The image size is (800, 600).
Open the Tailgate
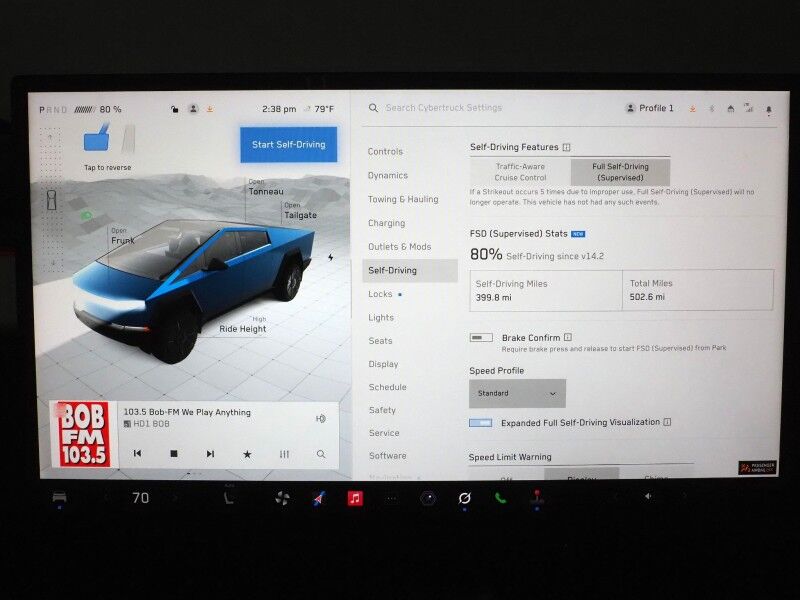[300, 211]
